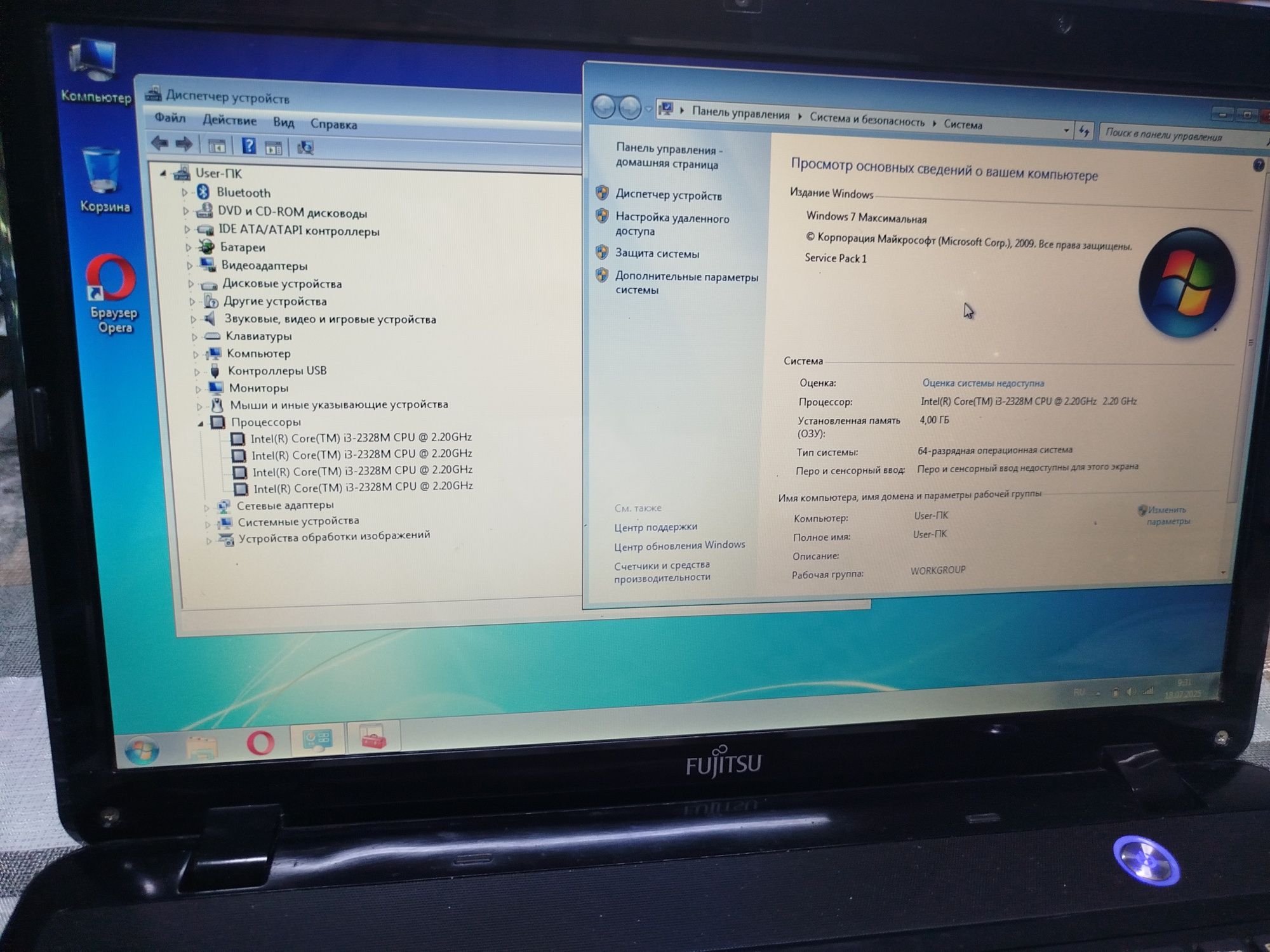Click Панель управления breadcrumb
The image size is (1270, 952).
tap(740, 114)
